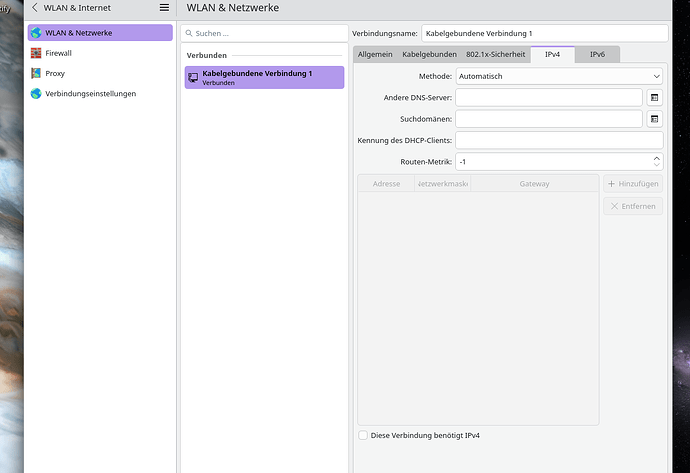Screen dimensions: 690x473
Task: Click the Verbindungsname text field
Action: 530,33
